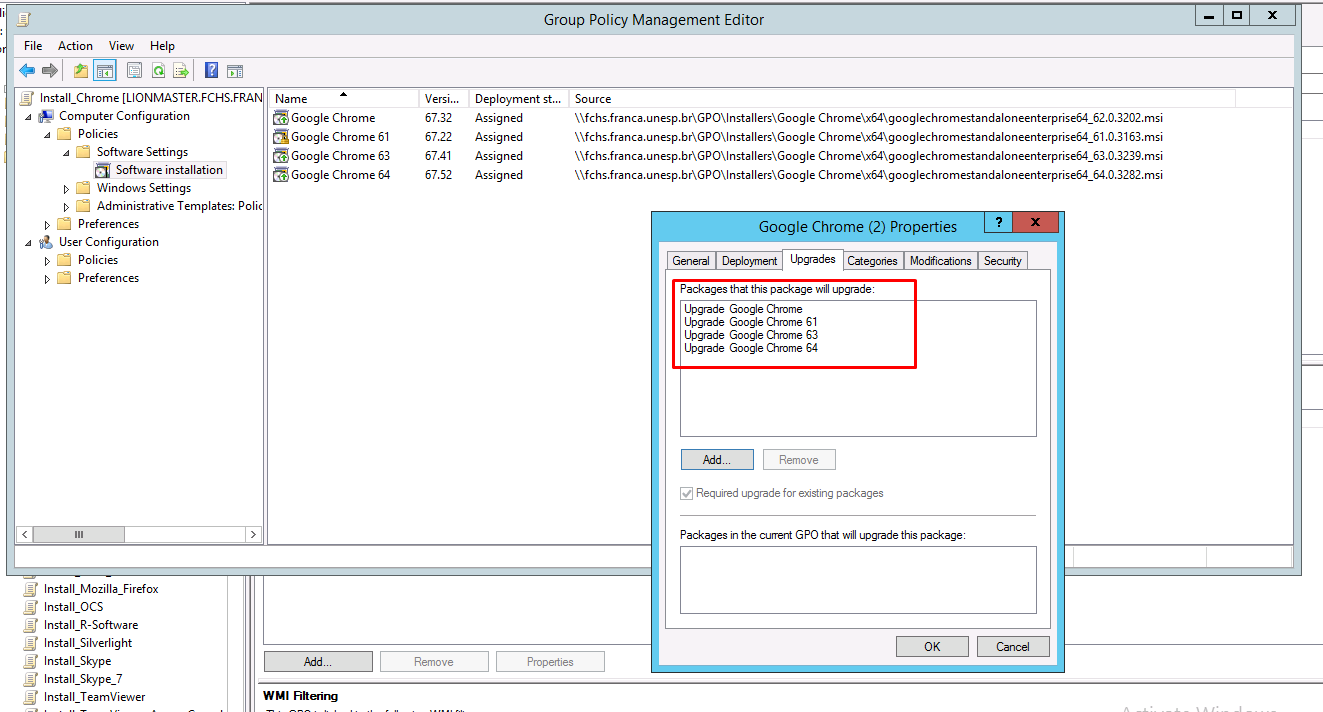1323x712 pixels.
Task: Select Install_Silverlight in the background window
Action: pos(88,643)
